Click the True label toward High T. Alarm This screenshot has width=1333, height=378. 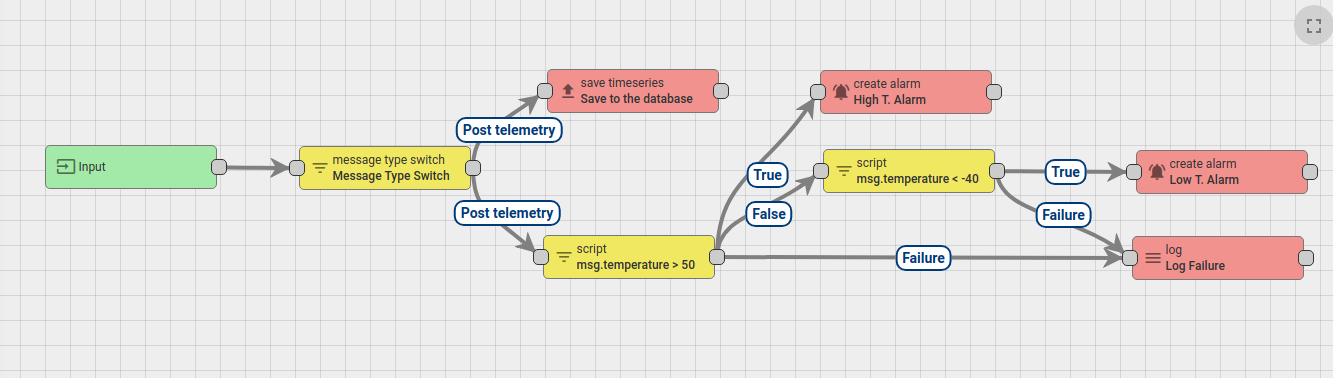(768, 175)
